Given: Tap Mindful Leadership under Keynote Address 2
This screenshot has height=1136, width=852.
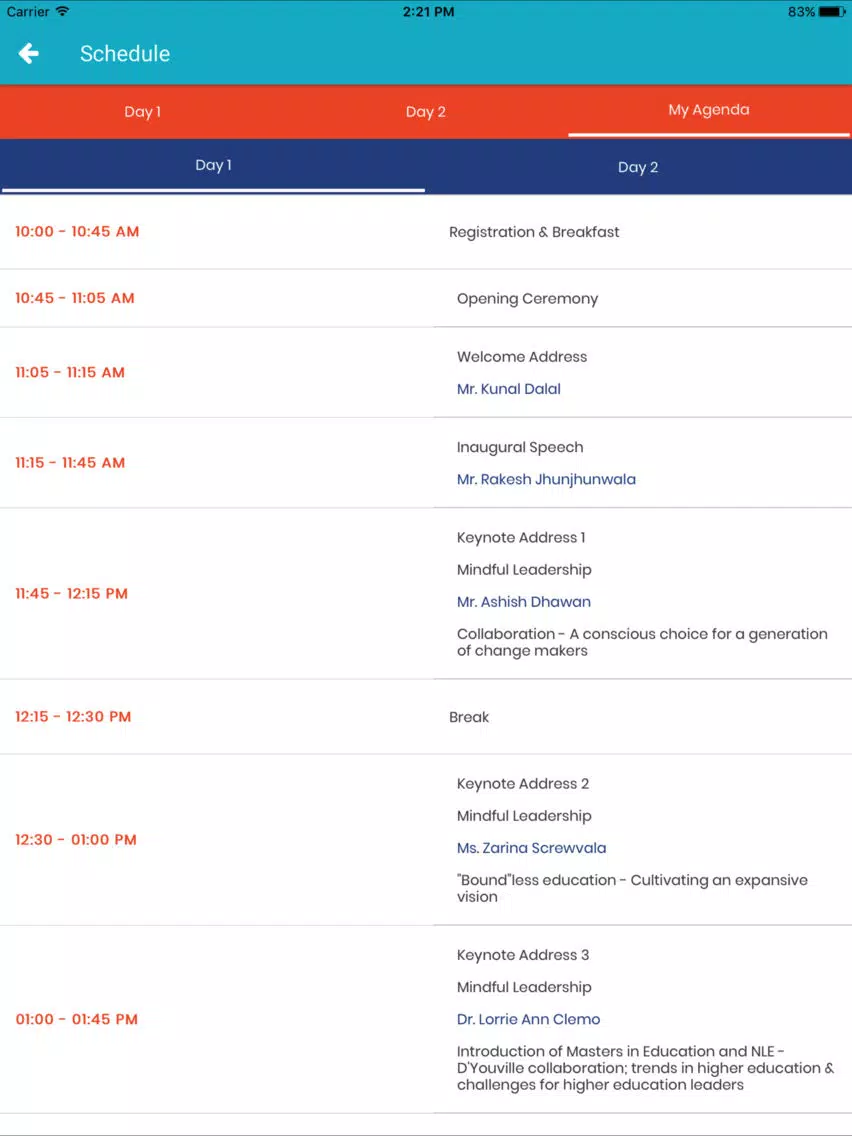Looking at the screenshot, I should (524, 816).
